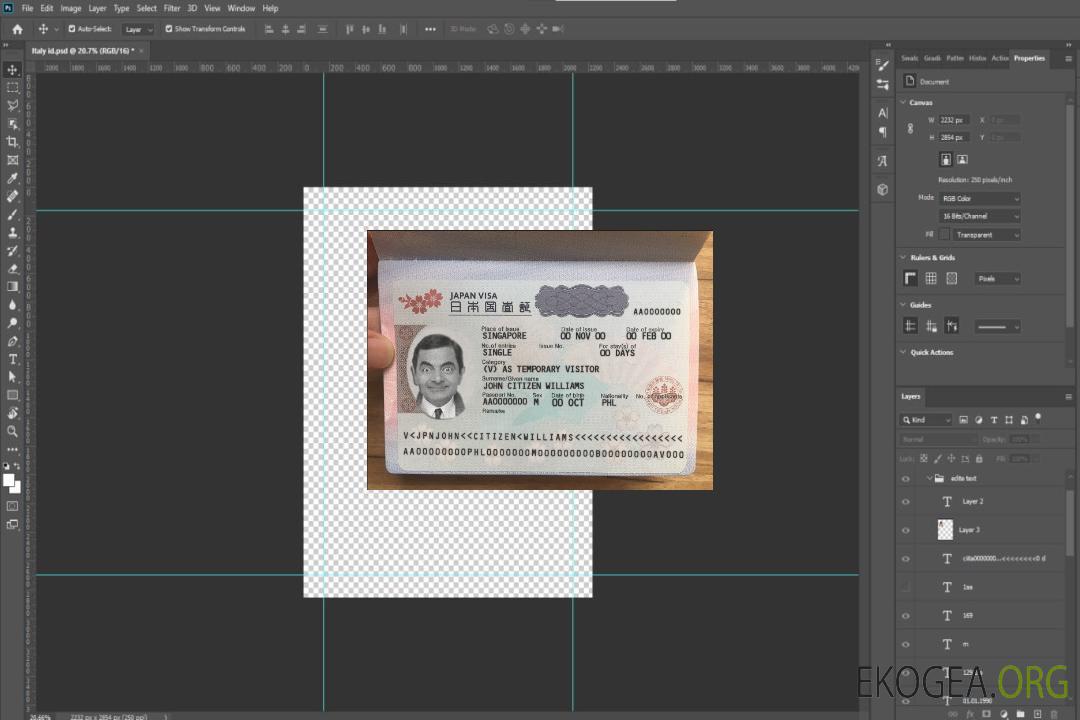Select the Clone Stamp tool
This screenshot has height=720, width=1080.
(x=12, y=232)
